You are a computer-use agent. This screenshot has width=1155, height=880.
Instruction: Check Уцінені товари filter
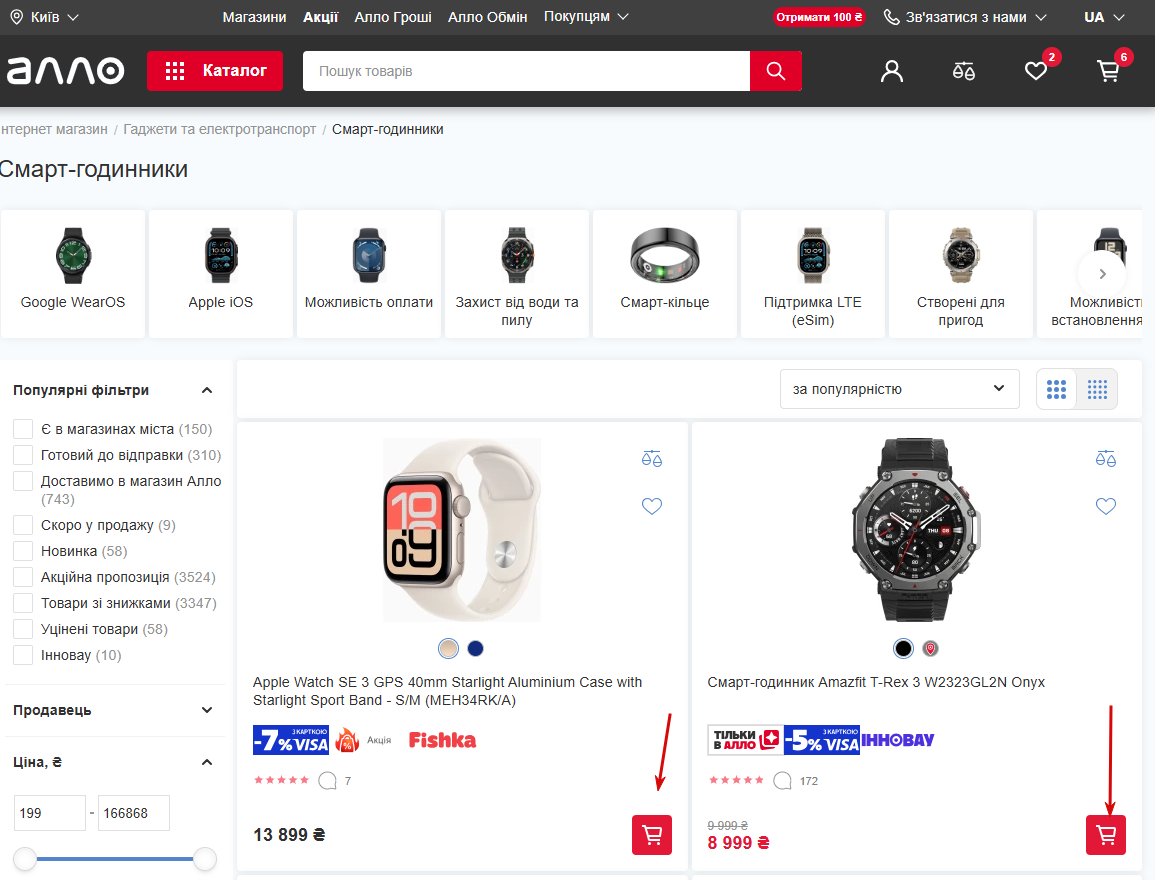tap(23, 630)
